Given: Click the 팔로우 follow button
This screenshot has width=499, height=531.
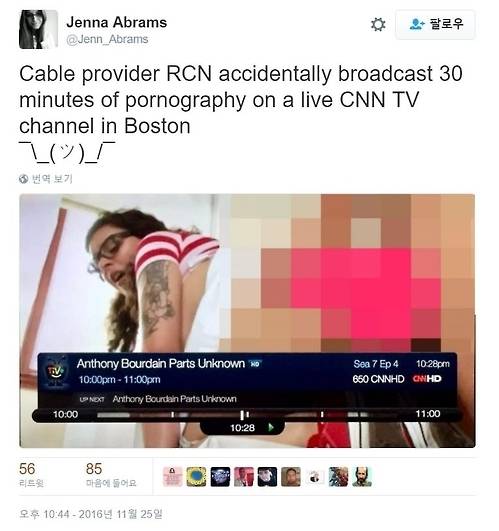Looking at the screenshot, I should tap(435, 24).
